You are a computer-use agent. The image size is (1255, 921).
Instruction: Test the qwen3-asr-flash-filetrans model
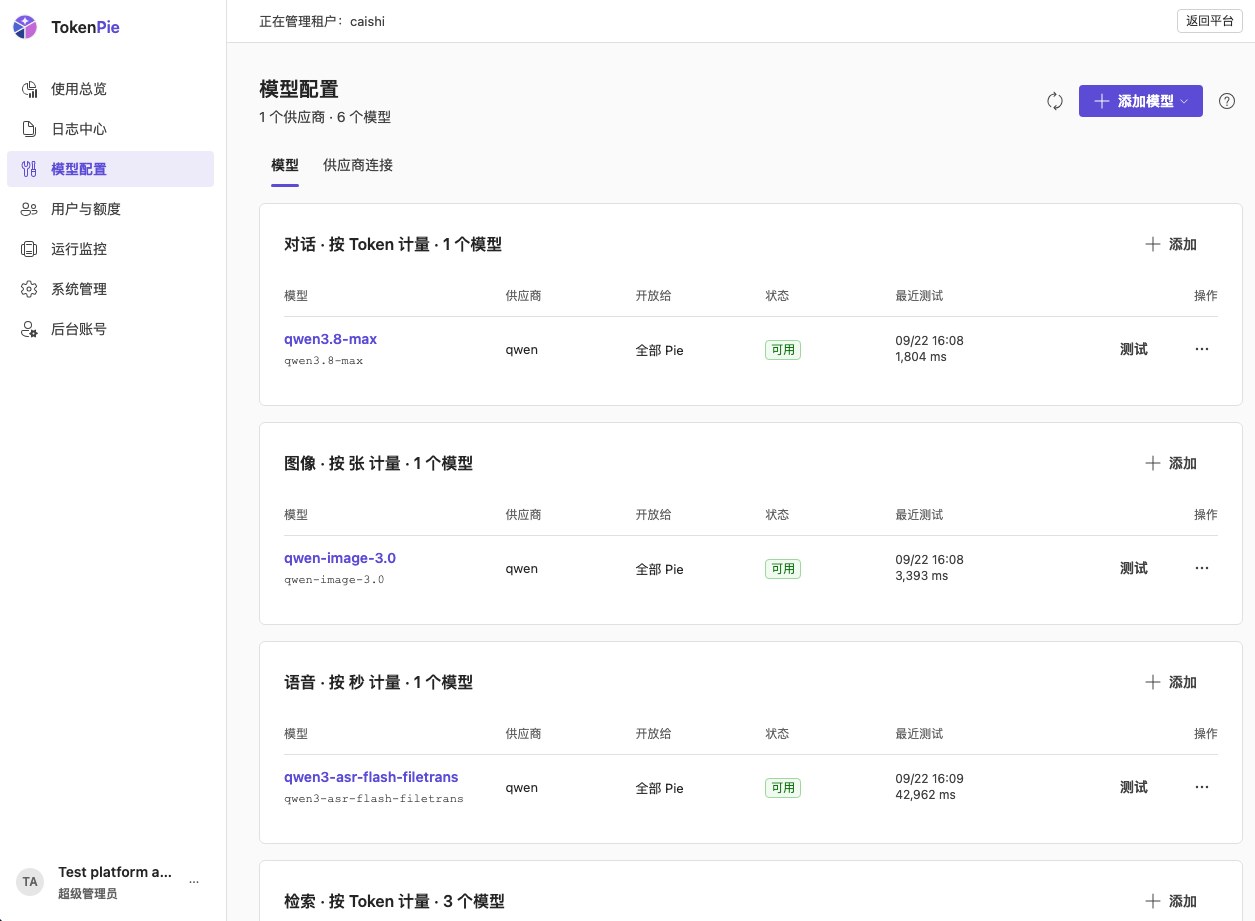pyautogui.click(x=1134, y=787)
